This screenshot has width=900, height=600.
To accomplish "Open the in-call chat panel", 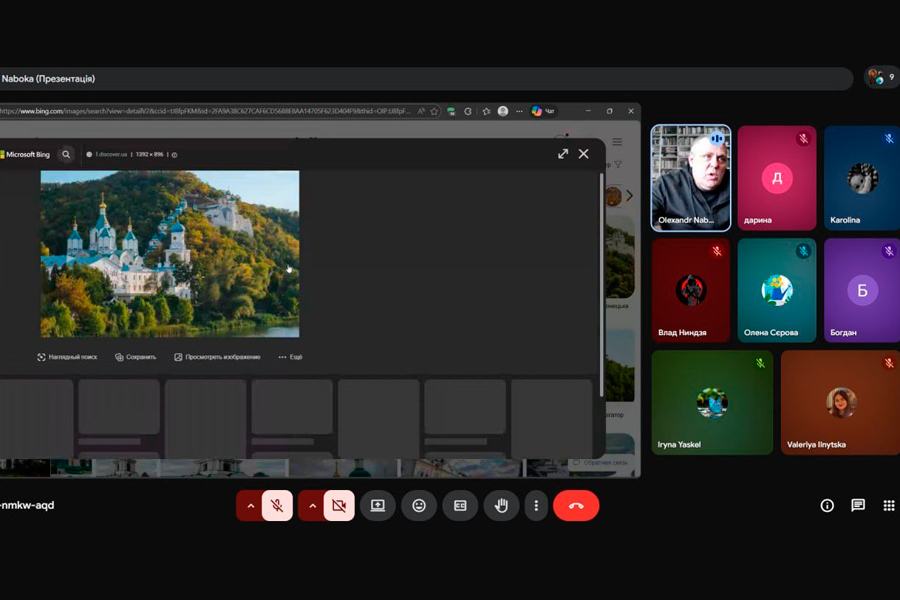I will (858, 506).
